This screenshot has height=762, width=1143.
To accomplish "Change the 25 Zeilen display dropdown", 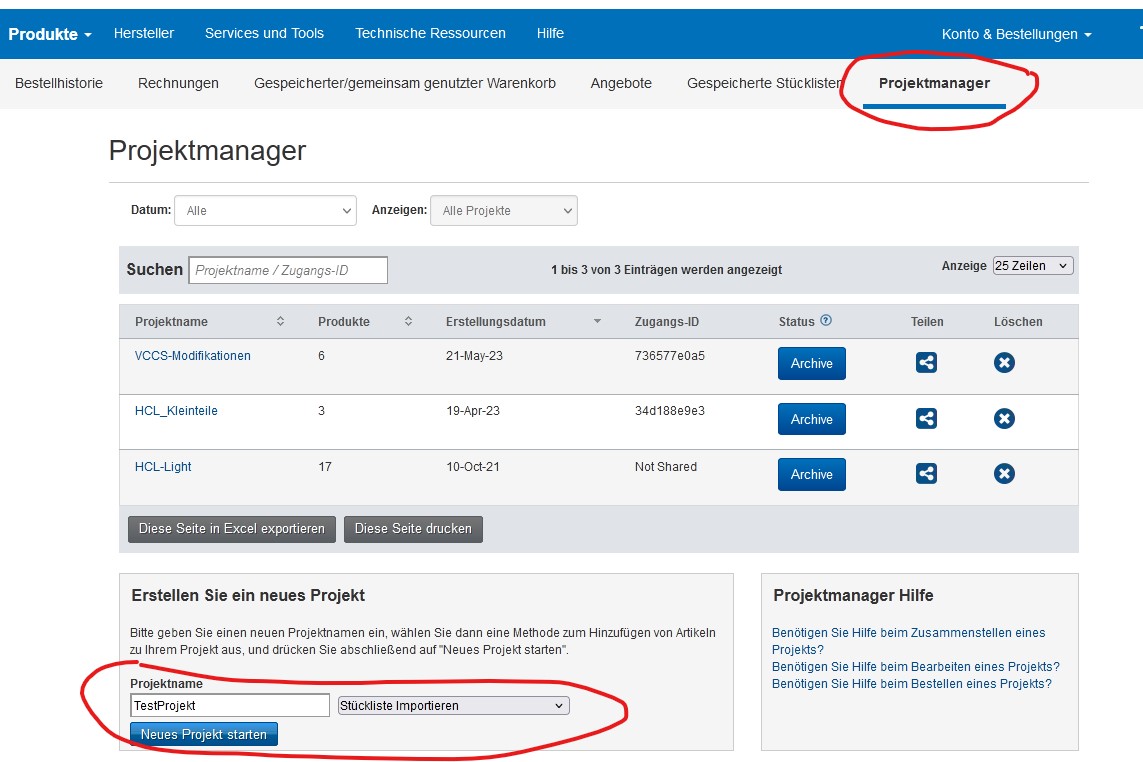I will (x=1032, y=266).
